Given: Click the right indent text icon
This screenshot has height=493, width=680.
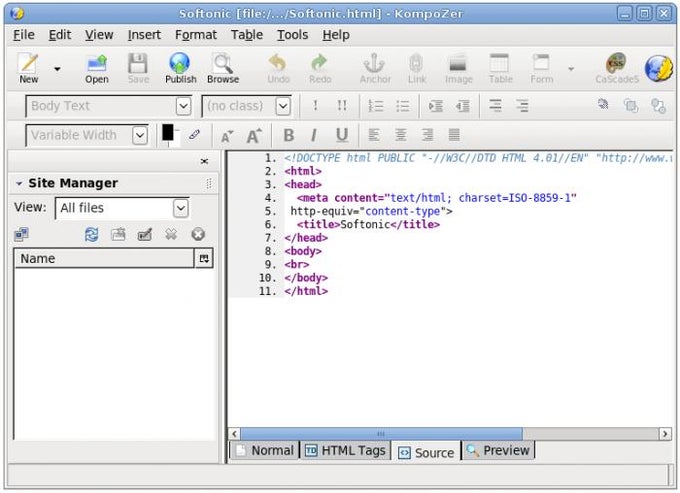Looking at the screenshot, I should [463, 105].
